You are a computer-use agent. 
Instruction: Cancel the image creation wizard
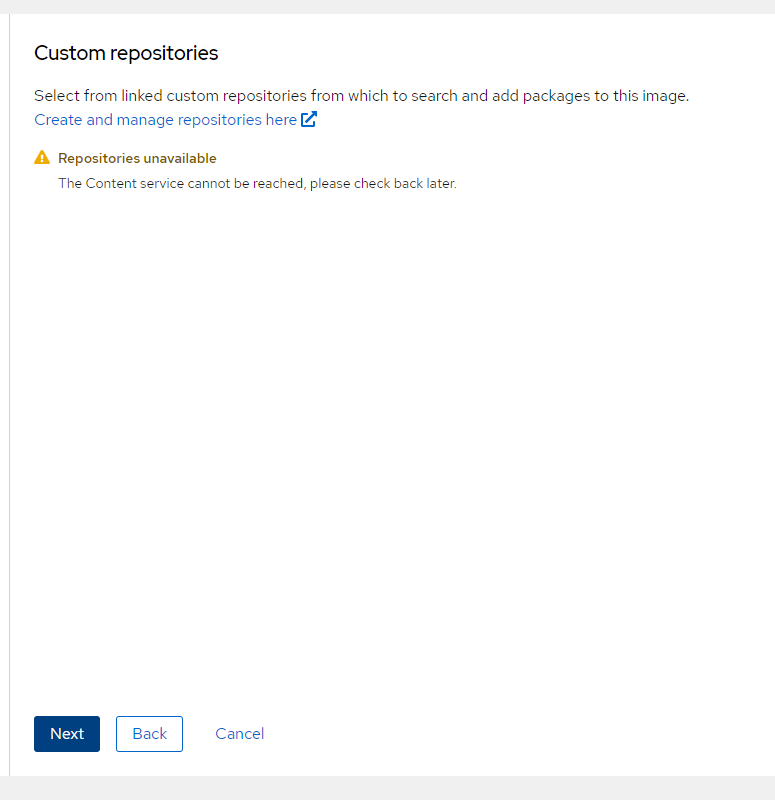(x=239, y=734)
